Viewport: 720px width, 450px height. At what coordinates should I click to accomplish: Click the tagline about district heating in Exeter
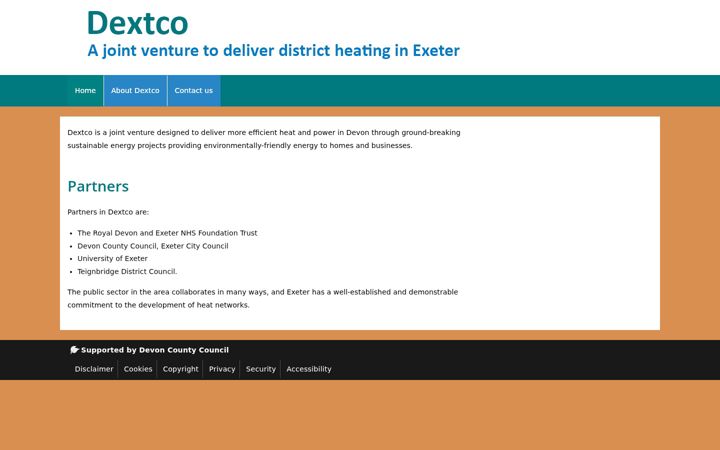pos(273,51)
